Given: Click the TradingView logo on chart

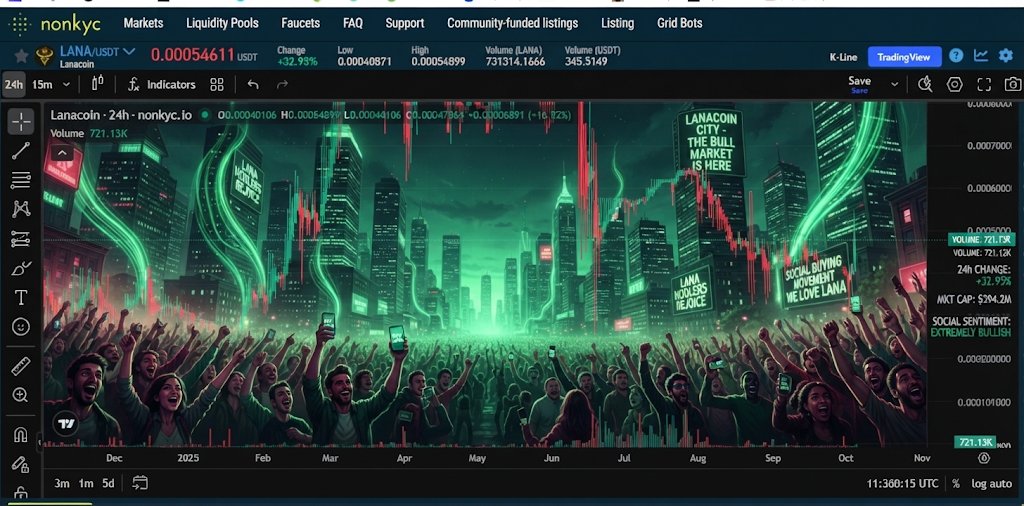Looking at the screenshot, I should tap(65, 424).
